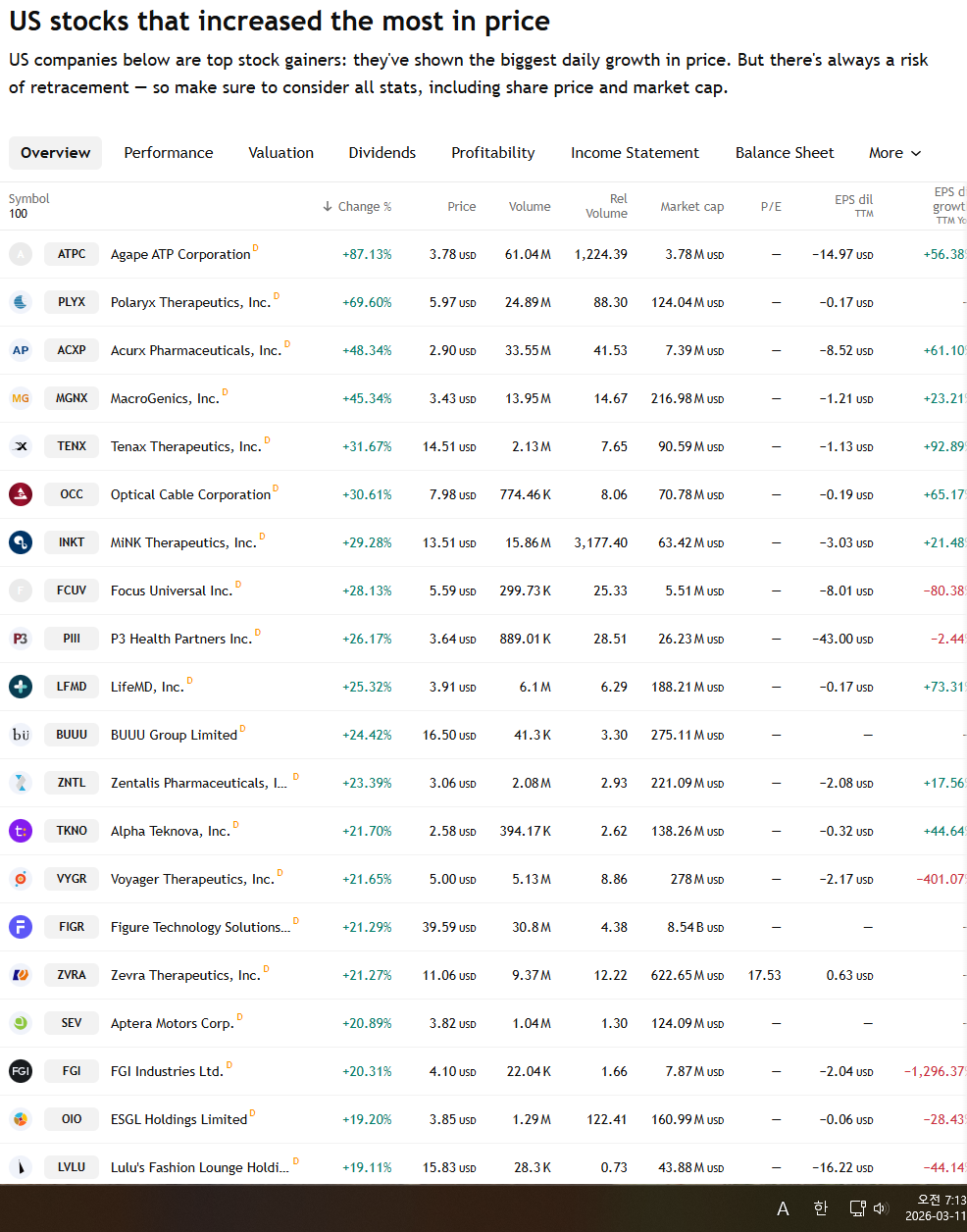967x1232 pixels.
Task: Click the FGI Industries black logo
Action: click(x=21, y=1071)
